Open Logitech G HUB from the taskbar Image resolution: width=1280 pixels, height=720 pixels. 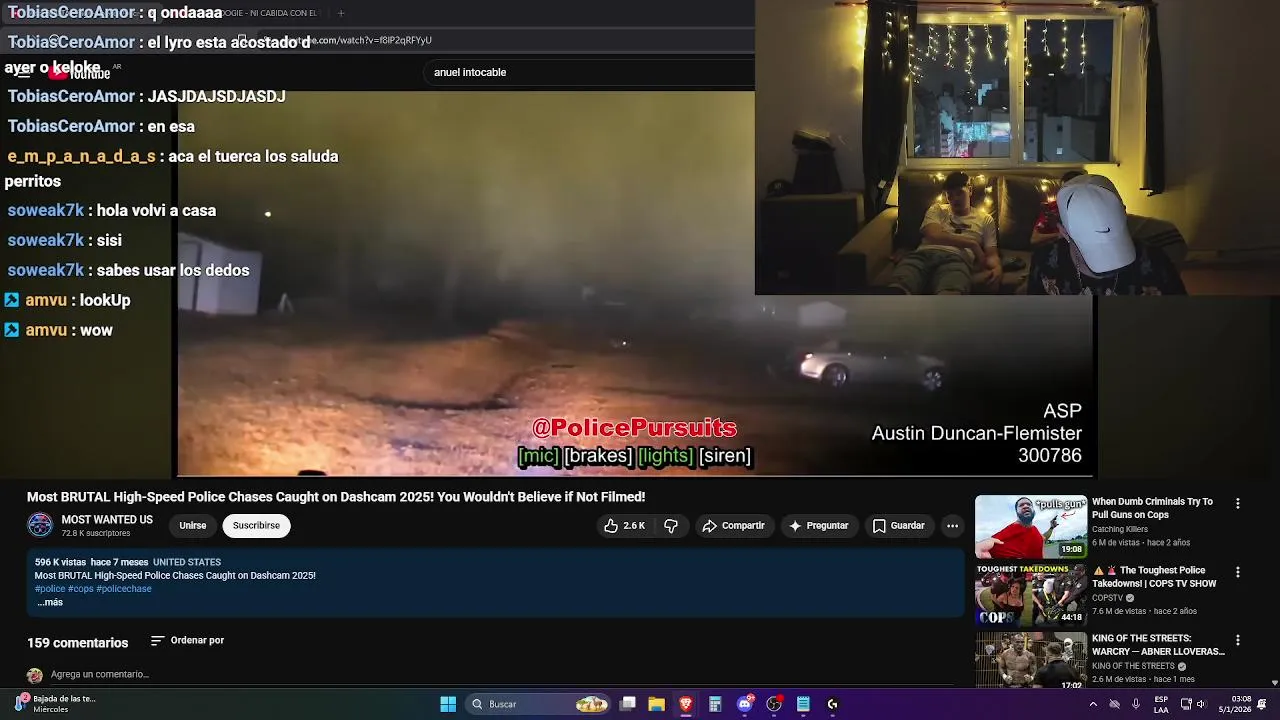coord(832,704)
